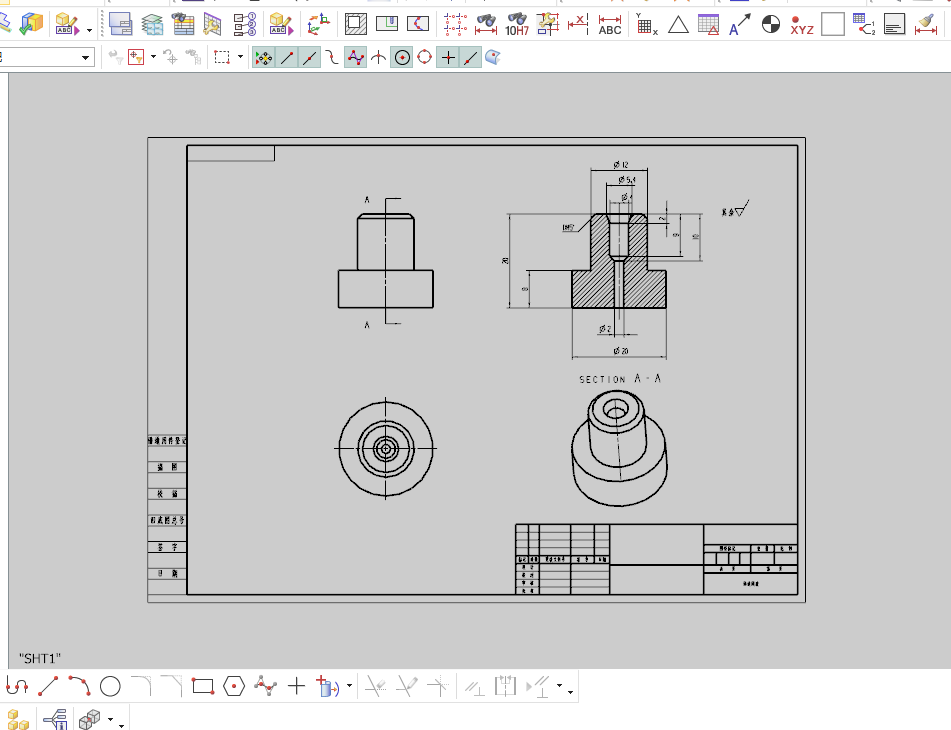Click the red dotted centerline grid icon
This screenshot has width=951, height=730.
click(x=455, y=24)
